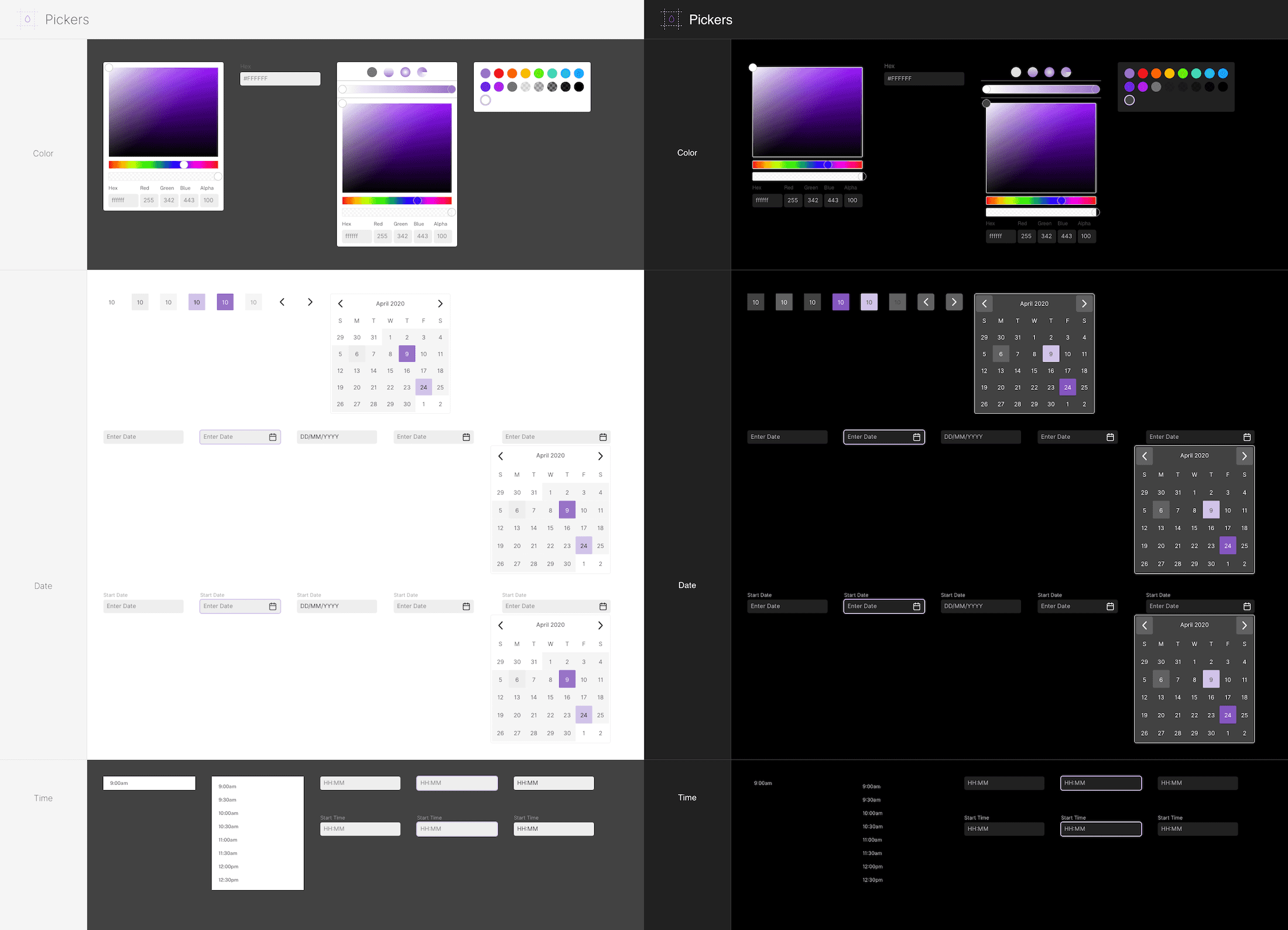1288x930 pixels.
Task: Select day 6 in dark top calendar
Action: 1001,354
